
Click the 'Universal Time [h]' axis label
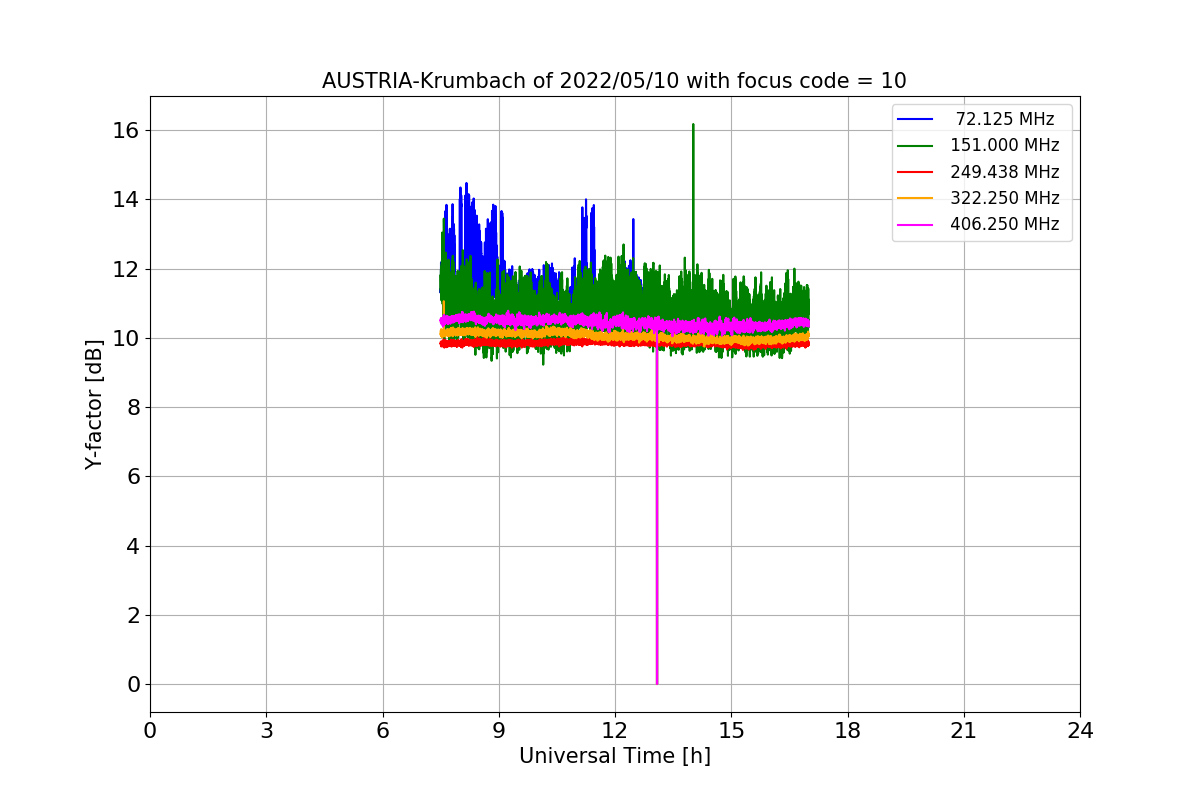(615, 757)
